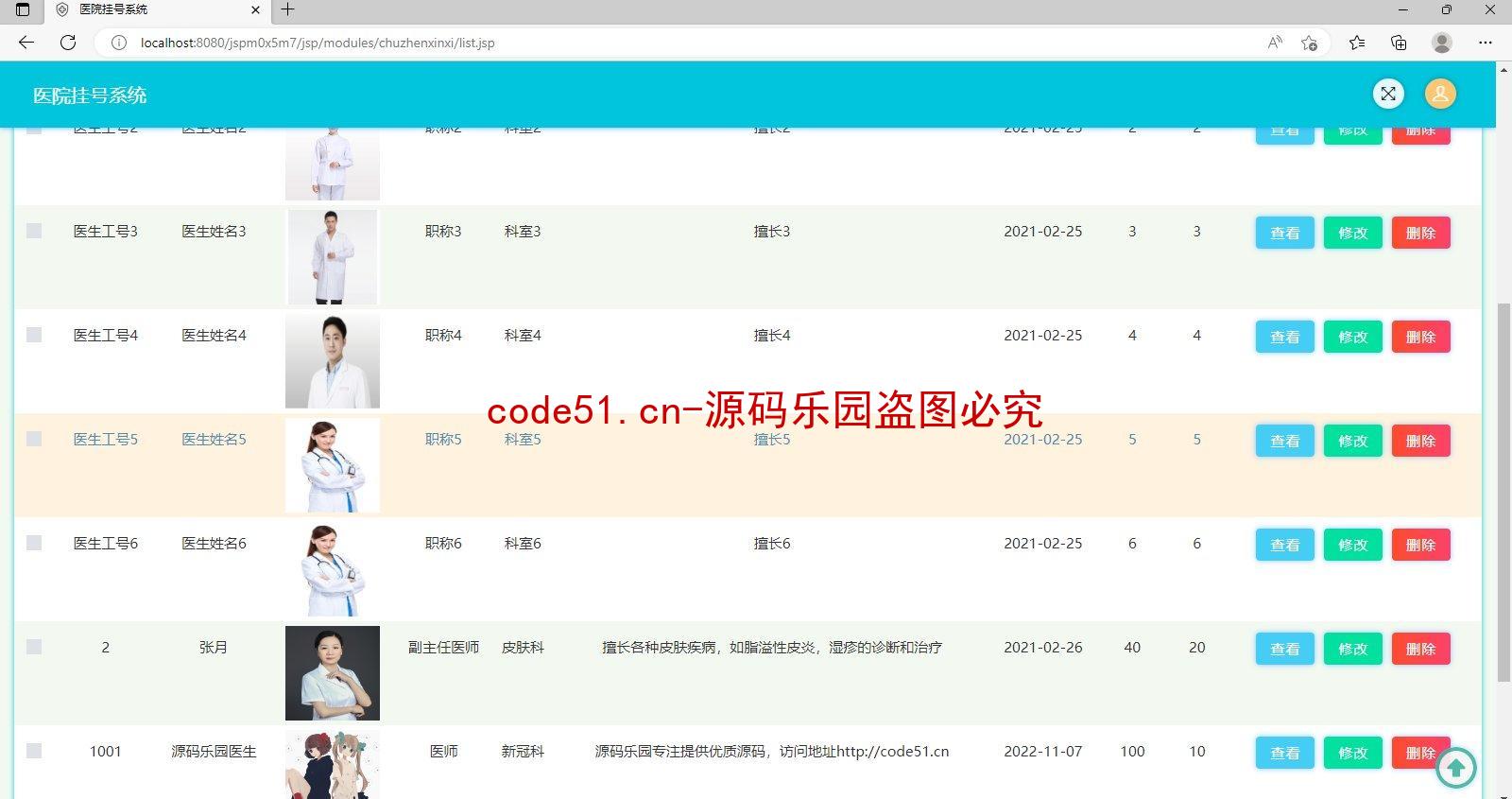Image resolution: width=1512 pixels, height=799 pixels.
Task: Click 职称6 title cell
Action: click(x=443, y=544)
